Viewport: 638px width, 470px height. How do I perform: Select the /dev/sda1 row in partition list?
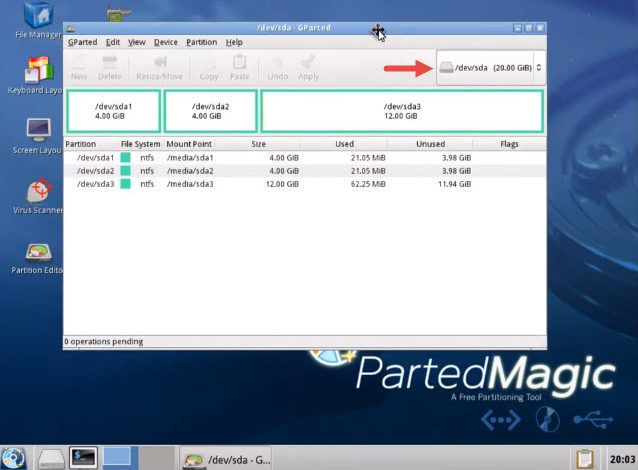(x=305, y=157)
